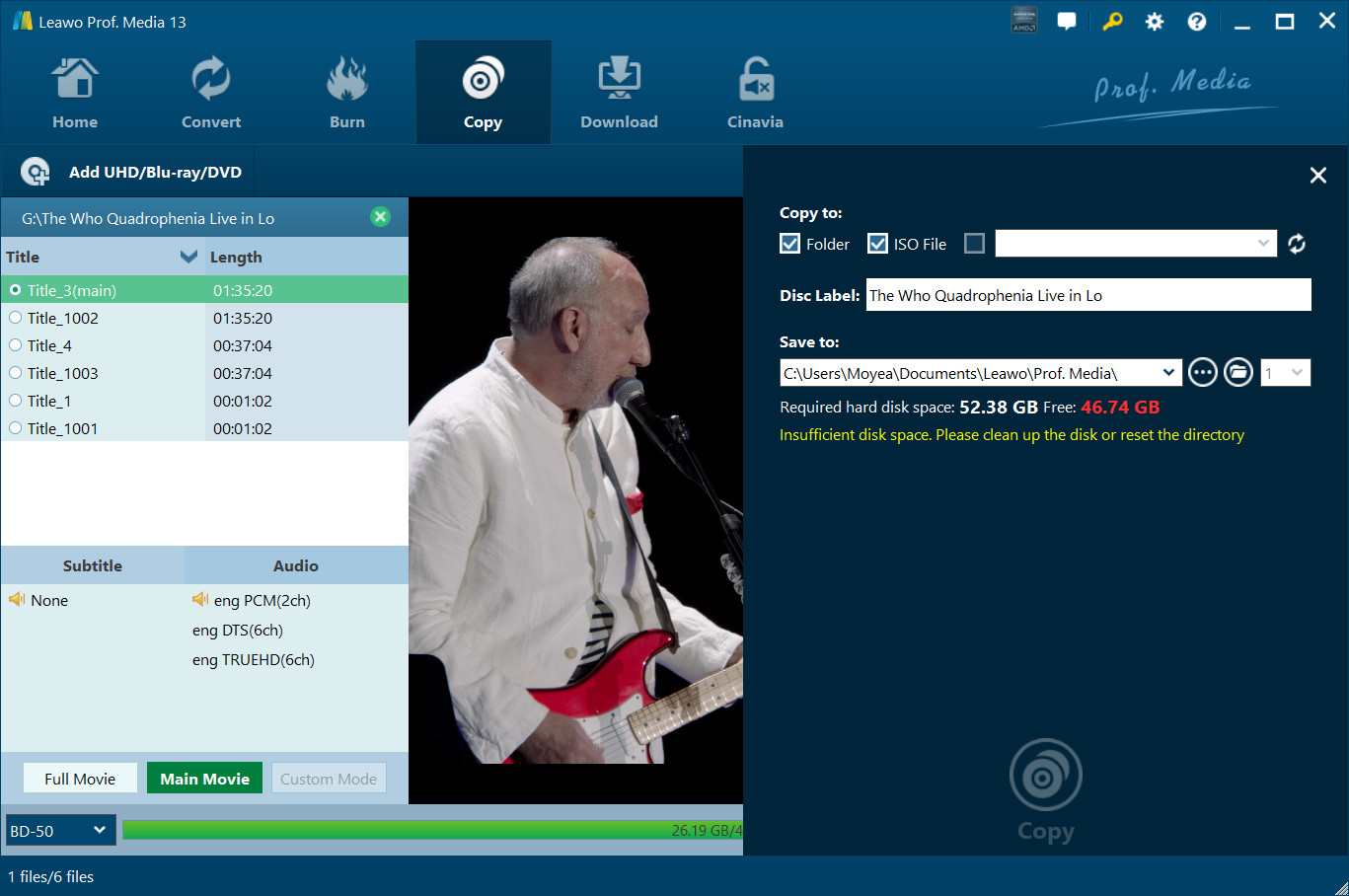Browse save directory with ellipsis button
Viewport: 1349px width, 896px height.
tap(1202, 373)
